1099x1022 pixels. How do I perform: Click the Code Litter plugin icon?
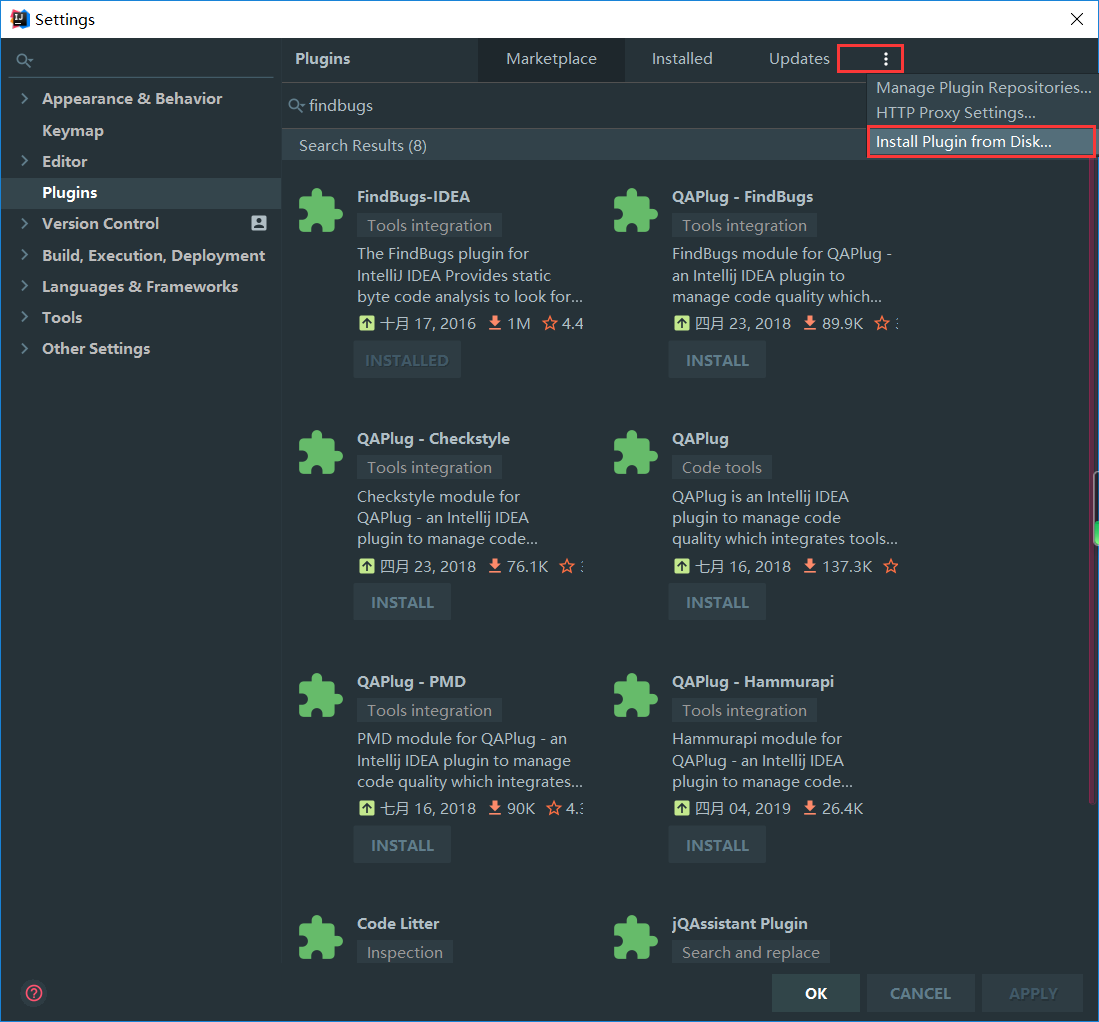point(320,938)
